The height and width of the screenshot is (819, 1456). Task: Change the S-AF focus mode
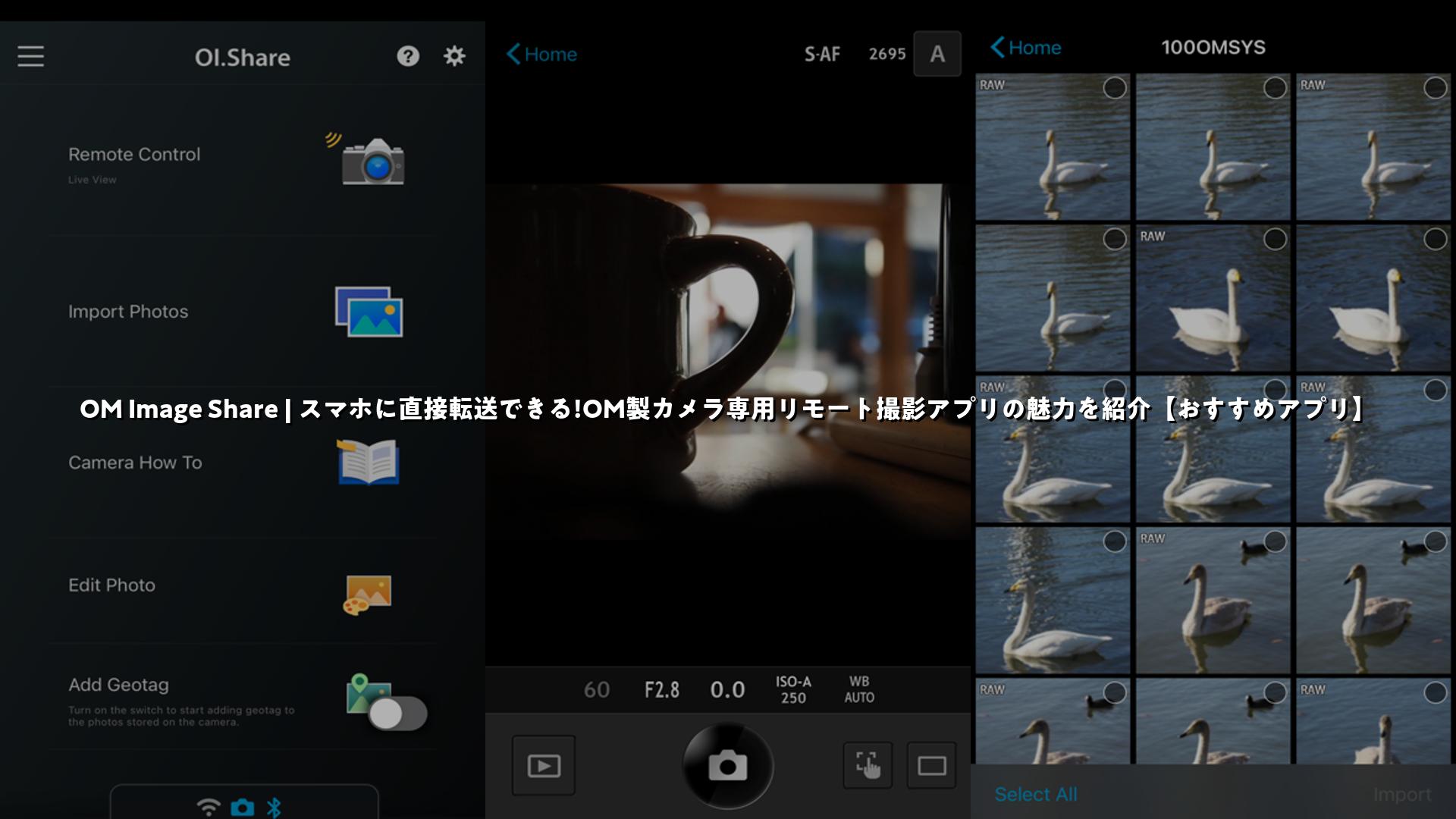click(822, 55)
